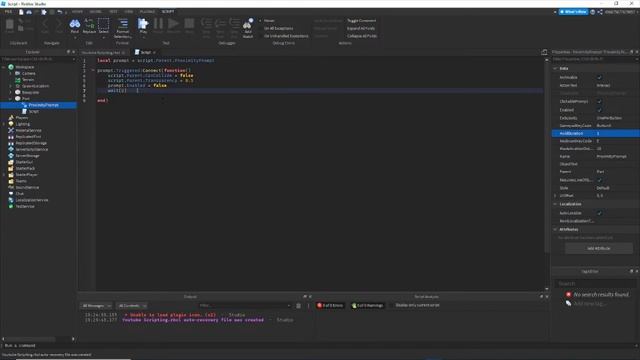
Task: Click the Format Selection icon
Action: click(122, 27)
